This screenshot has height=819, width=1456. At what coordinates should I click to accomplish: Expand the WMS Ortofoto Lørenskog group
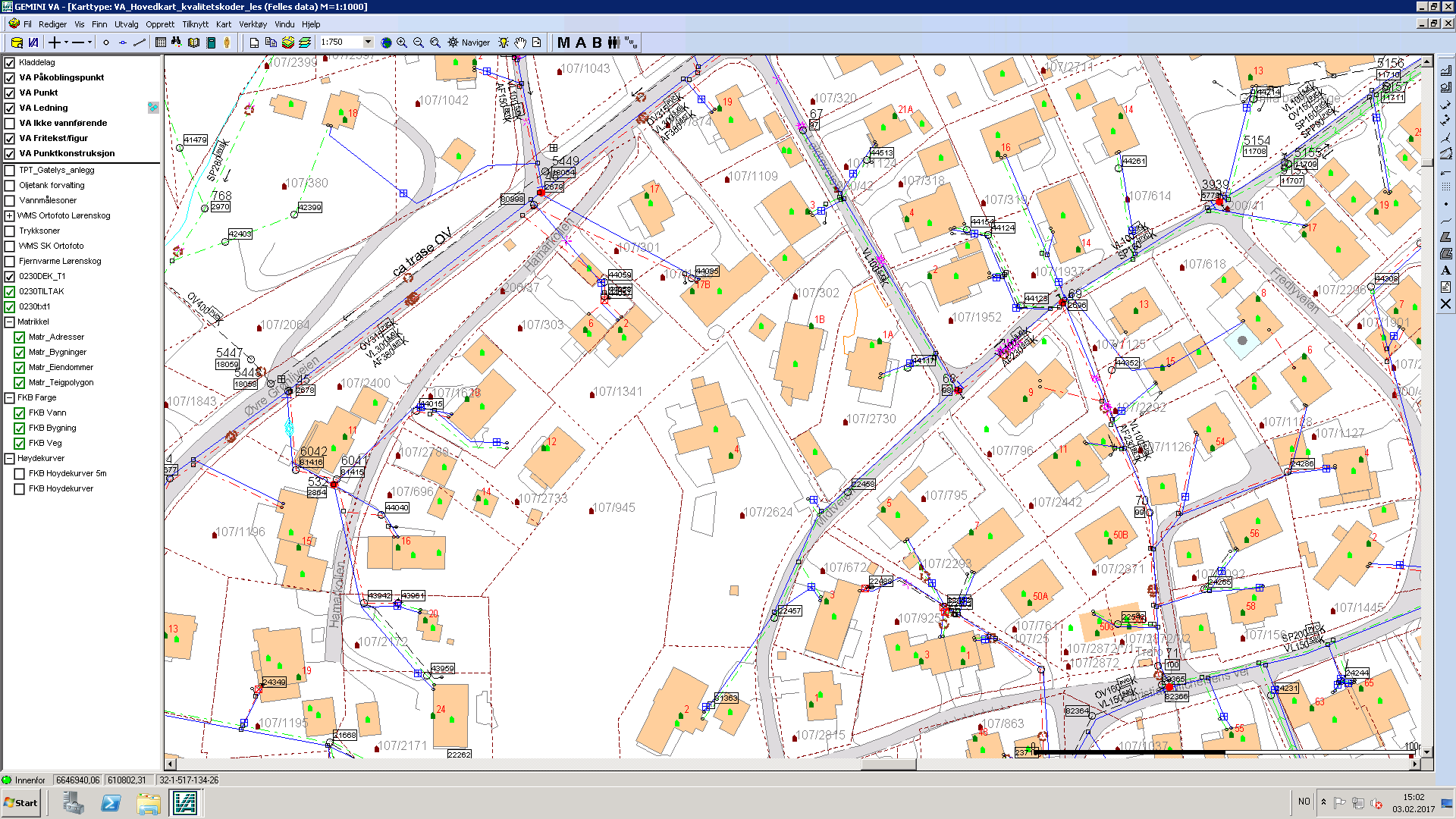9,216
